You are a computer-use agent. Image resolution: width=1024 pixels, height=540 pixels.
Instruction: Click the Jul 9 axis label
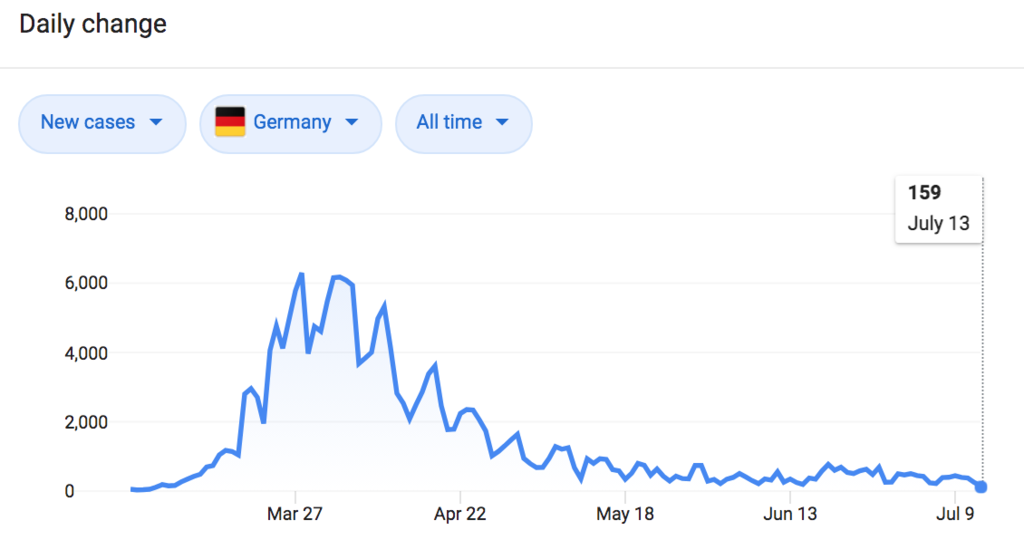point(955,514)
